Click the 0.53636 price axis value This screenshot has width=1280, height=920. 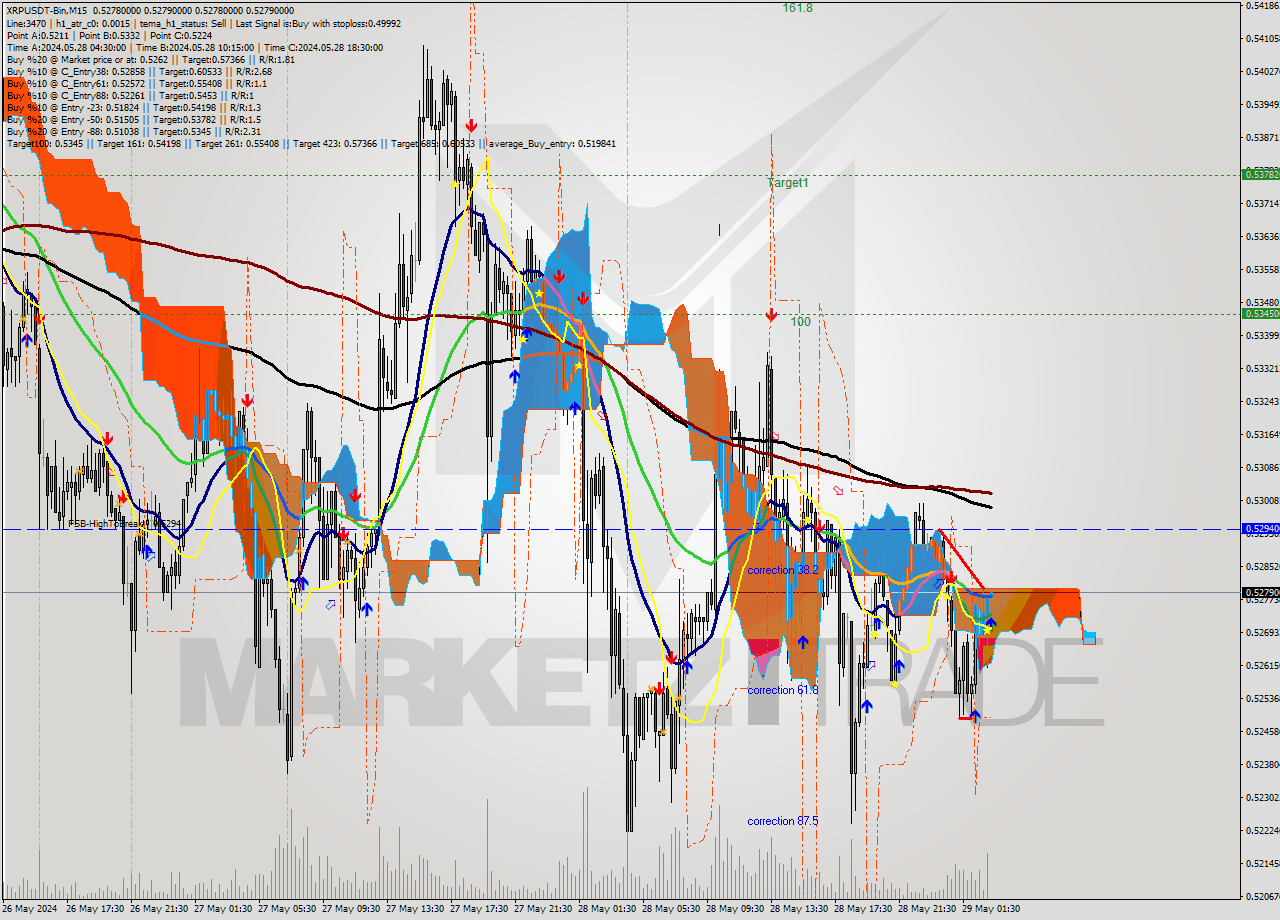pyautogui.click(x=1261, y=237)
